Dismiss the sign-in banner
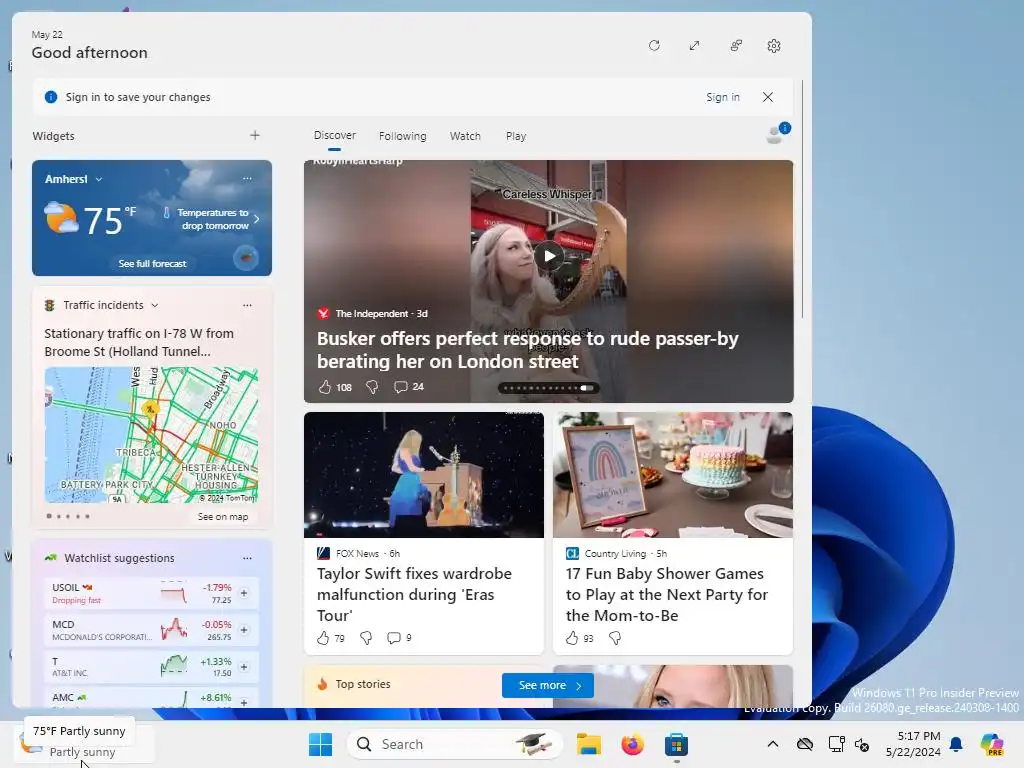Image resolution: width=1024 pixels, height=768 pixels. click(768, 97)
